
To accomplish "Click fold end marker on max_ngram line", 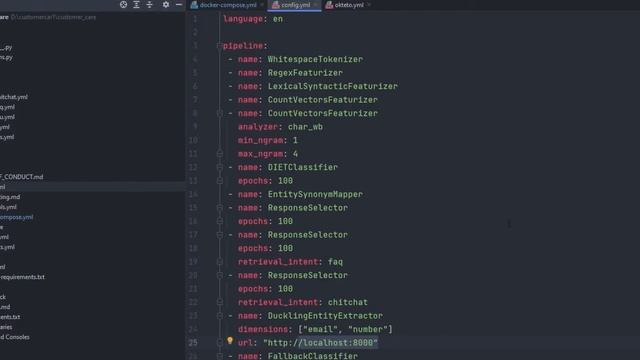I will tap(220, 153).
